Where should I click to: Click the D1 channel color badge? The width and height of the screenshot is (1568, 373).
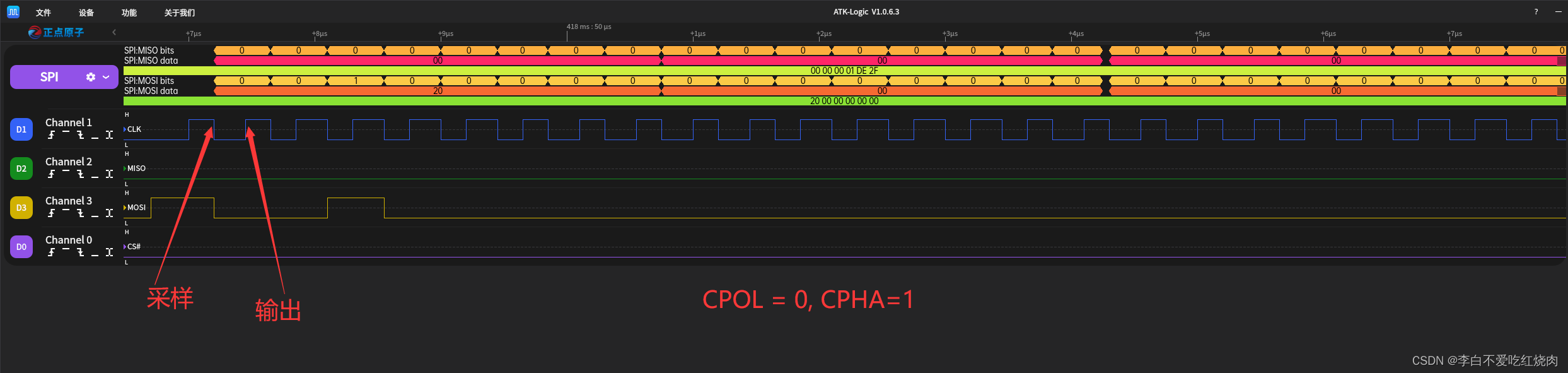coord(21,129)
